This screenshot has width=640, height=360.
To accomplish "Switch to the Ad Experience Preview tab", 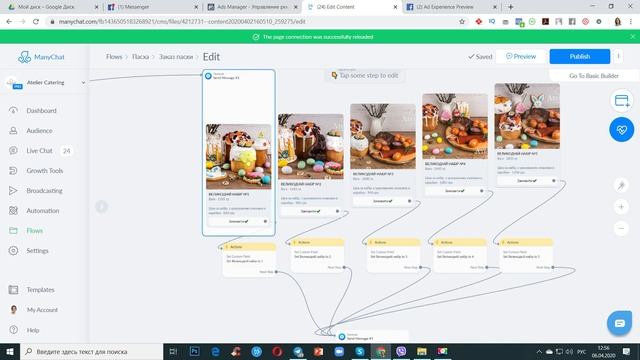I will [452, 7].
